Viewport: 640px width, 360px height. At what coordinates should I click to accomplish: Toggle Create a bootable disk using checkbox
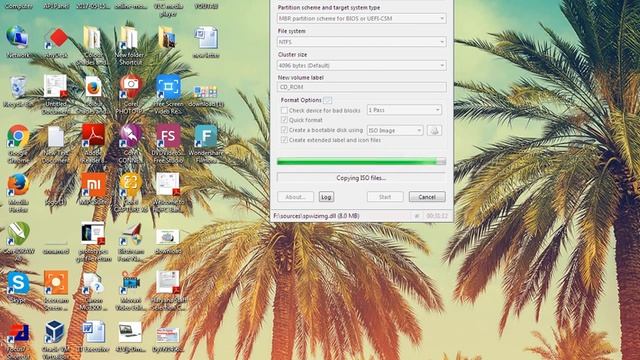pos(284,130)
